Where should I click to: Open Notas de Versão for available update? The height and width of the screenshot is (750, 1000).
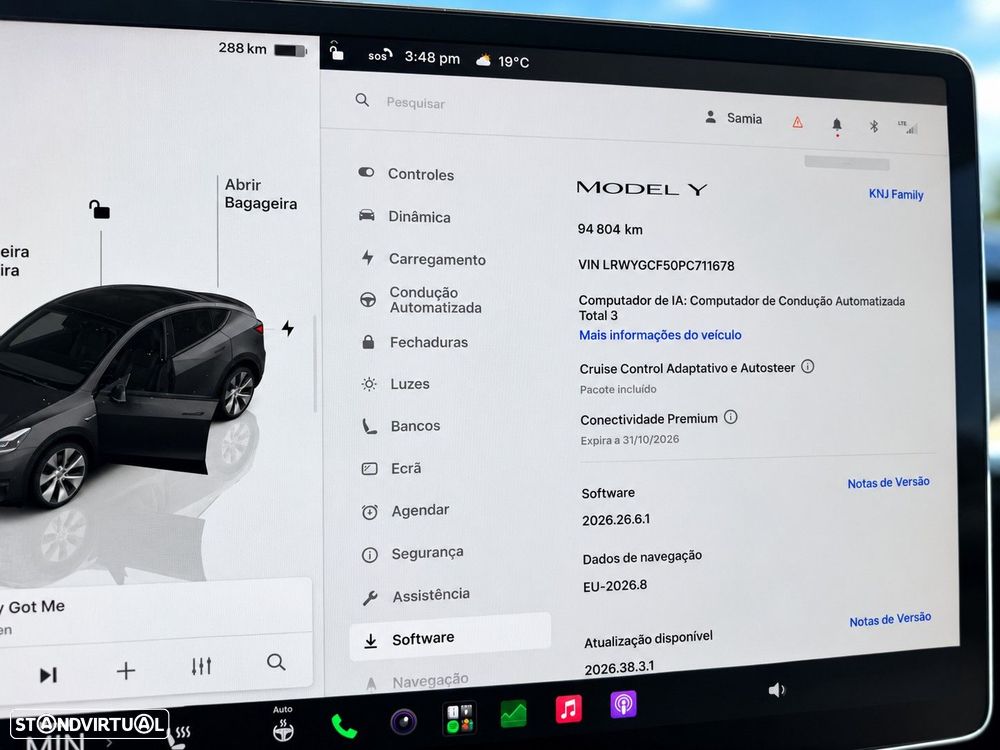[890, 619]
